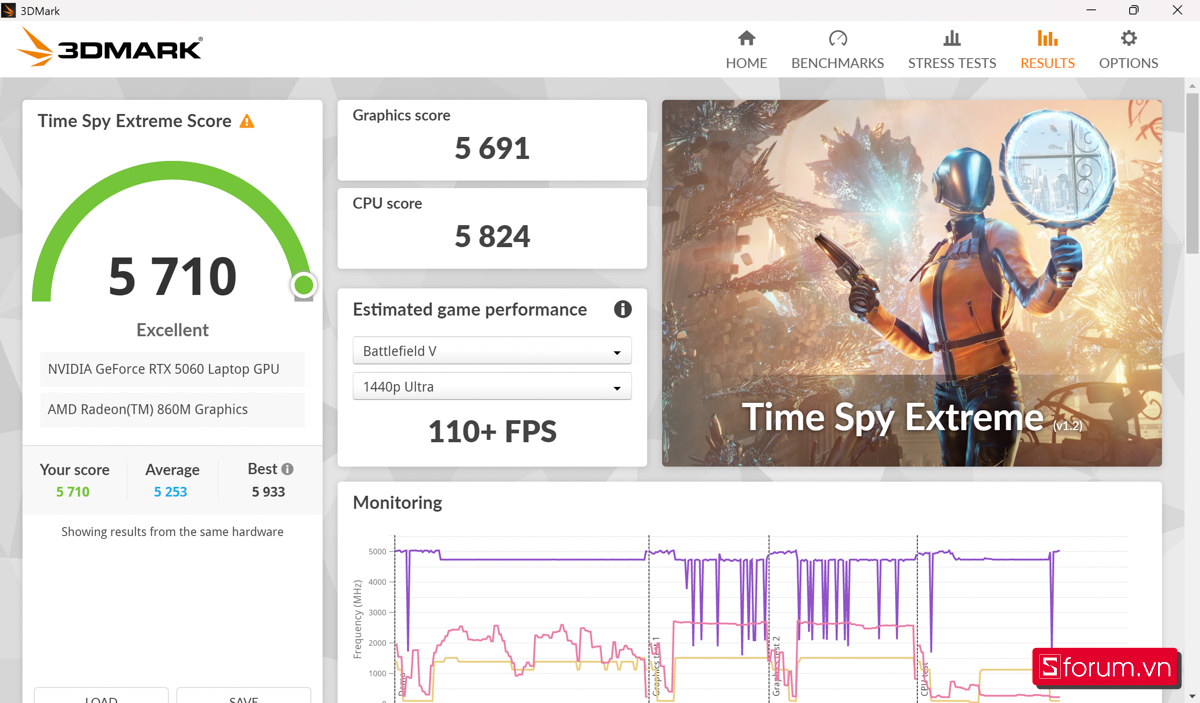The height and width of the screenshot is (703, 1200).
Task: Click the Average score 5 253
Action: point(171,492)
